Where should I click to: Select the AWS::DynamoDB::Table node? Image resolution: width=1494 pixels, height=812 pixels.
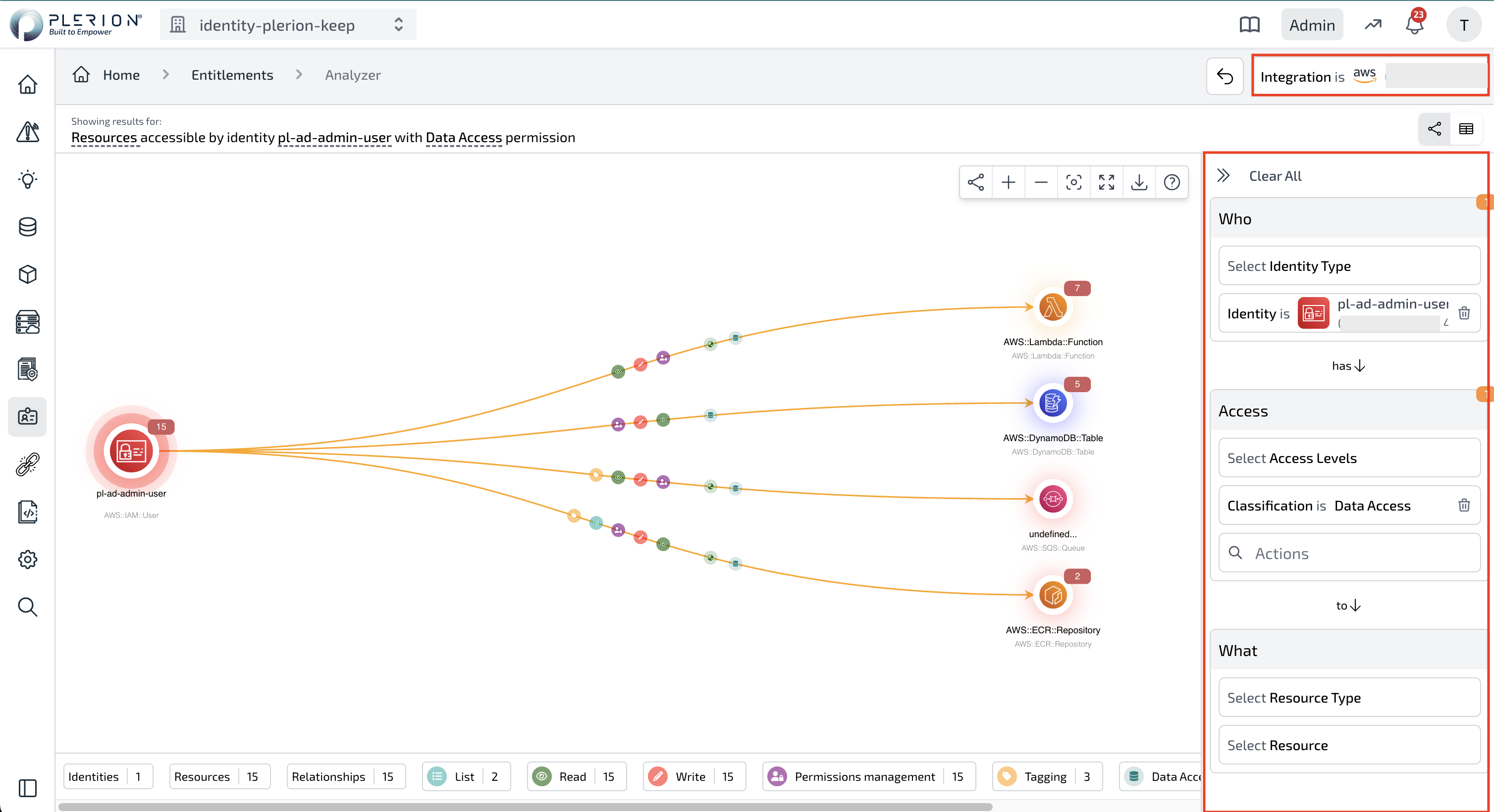tap(1053, 404)
